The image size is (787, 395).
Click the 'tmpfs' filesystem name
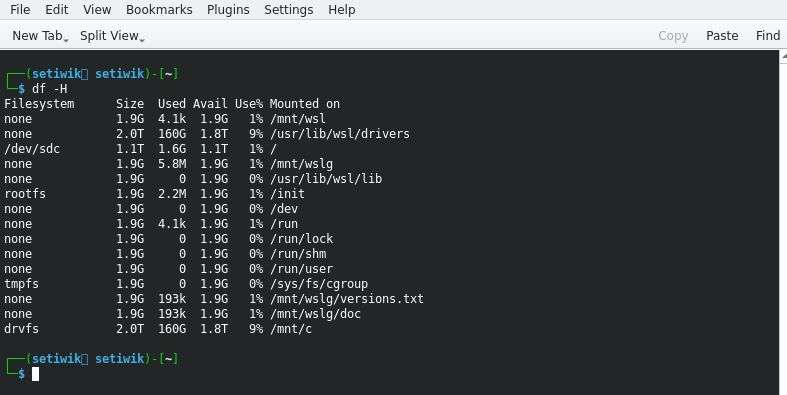pos(22,284)
